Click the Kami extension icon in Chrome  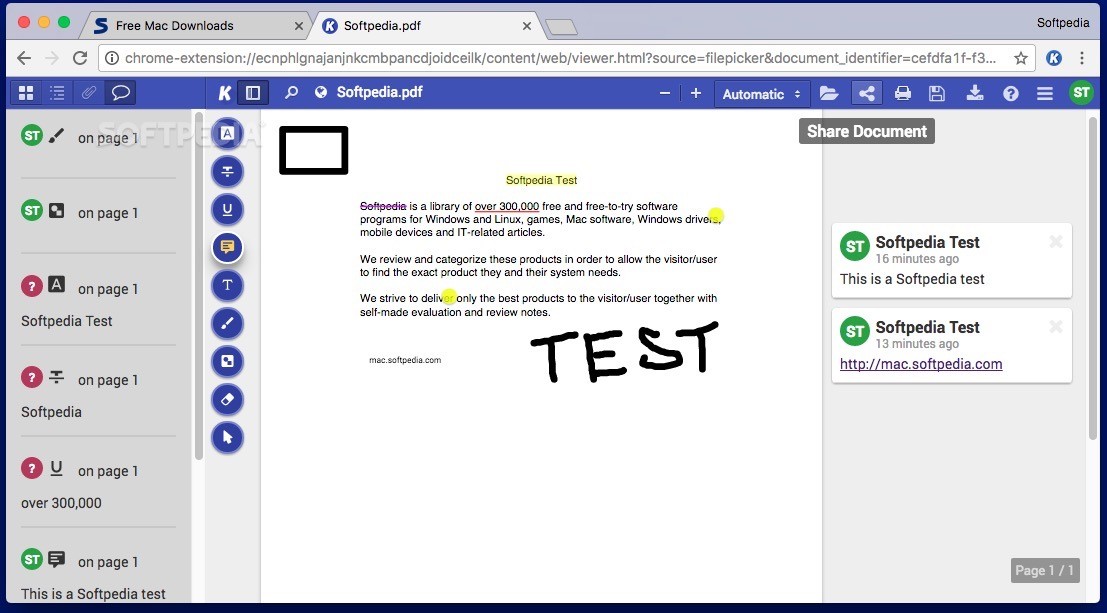(1053, 59)
